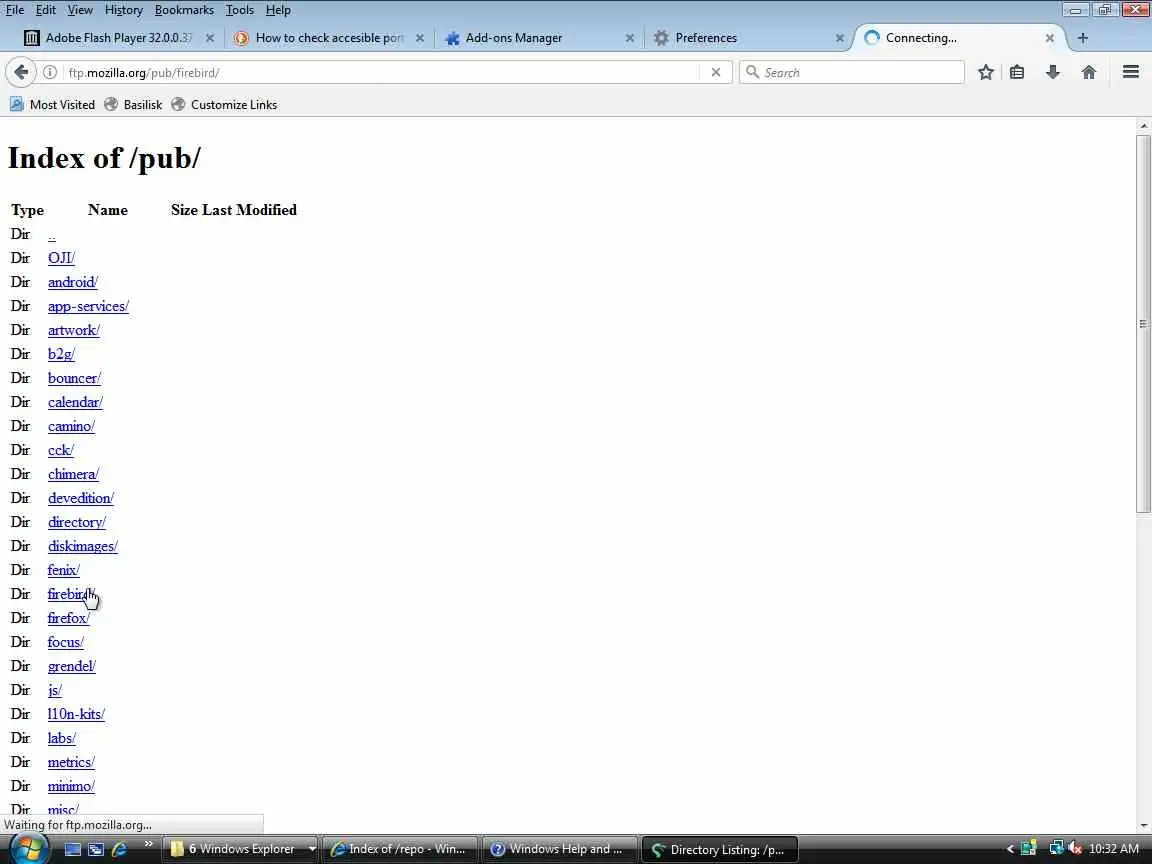This screenshot has height=864, width=1152.
Task: Open Most Visited bookmarks folder
Action: [x=52, y=104]
